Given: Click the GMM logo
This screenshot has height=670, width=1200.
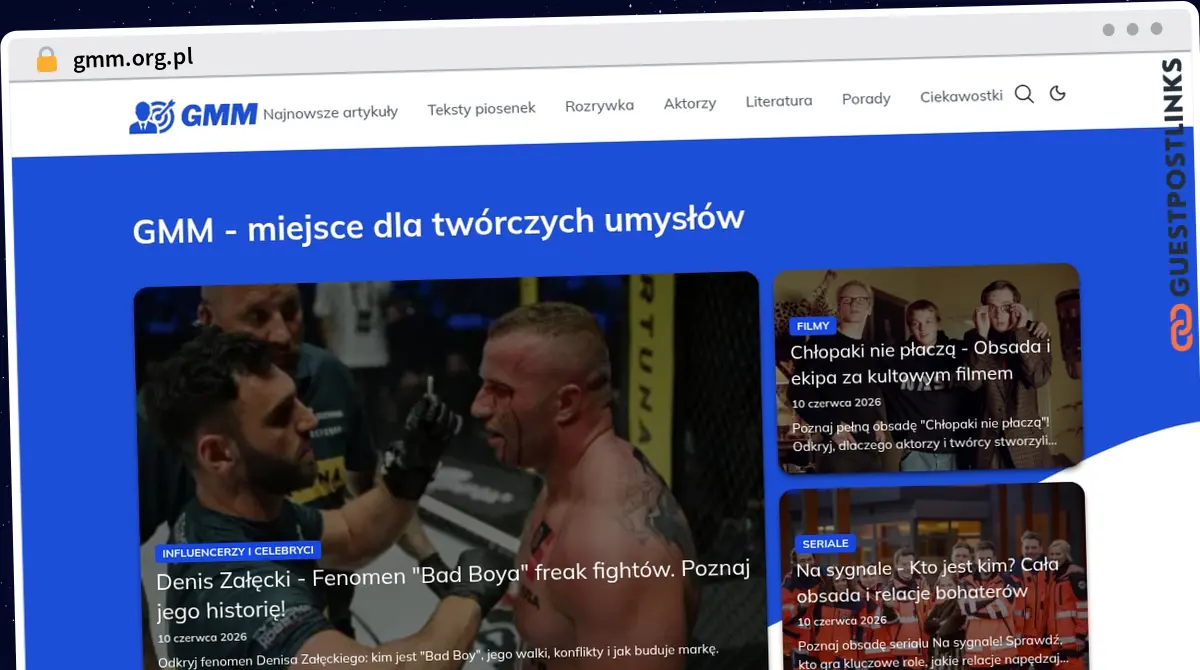Looking at the screenshot, I should coord(193,116).
